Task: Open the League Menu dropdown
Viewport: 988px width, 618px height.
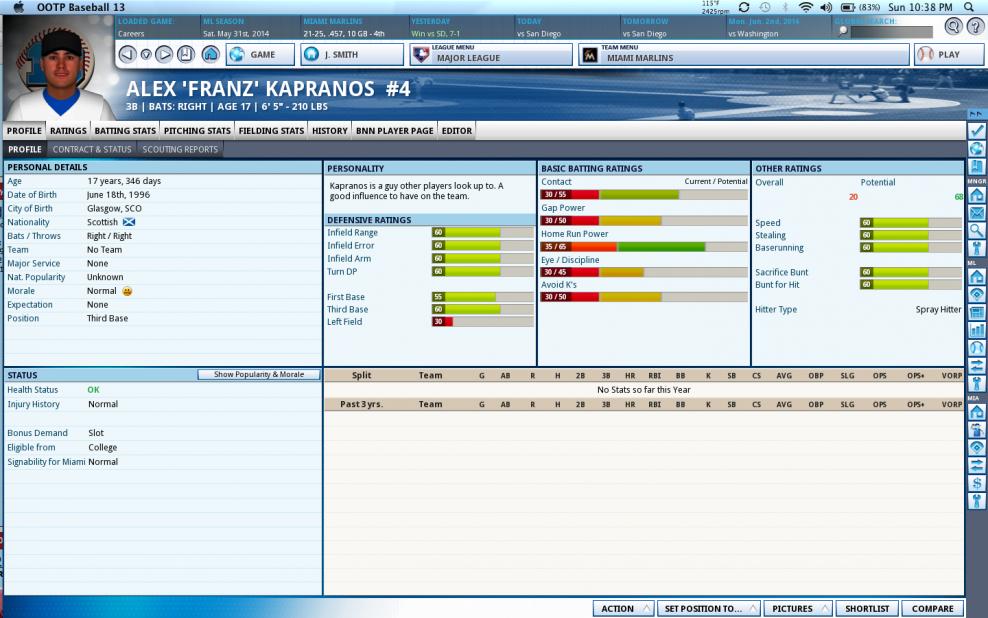Action: click(x=490, y=54)
